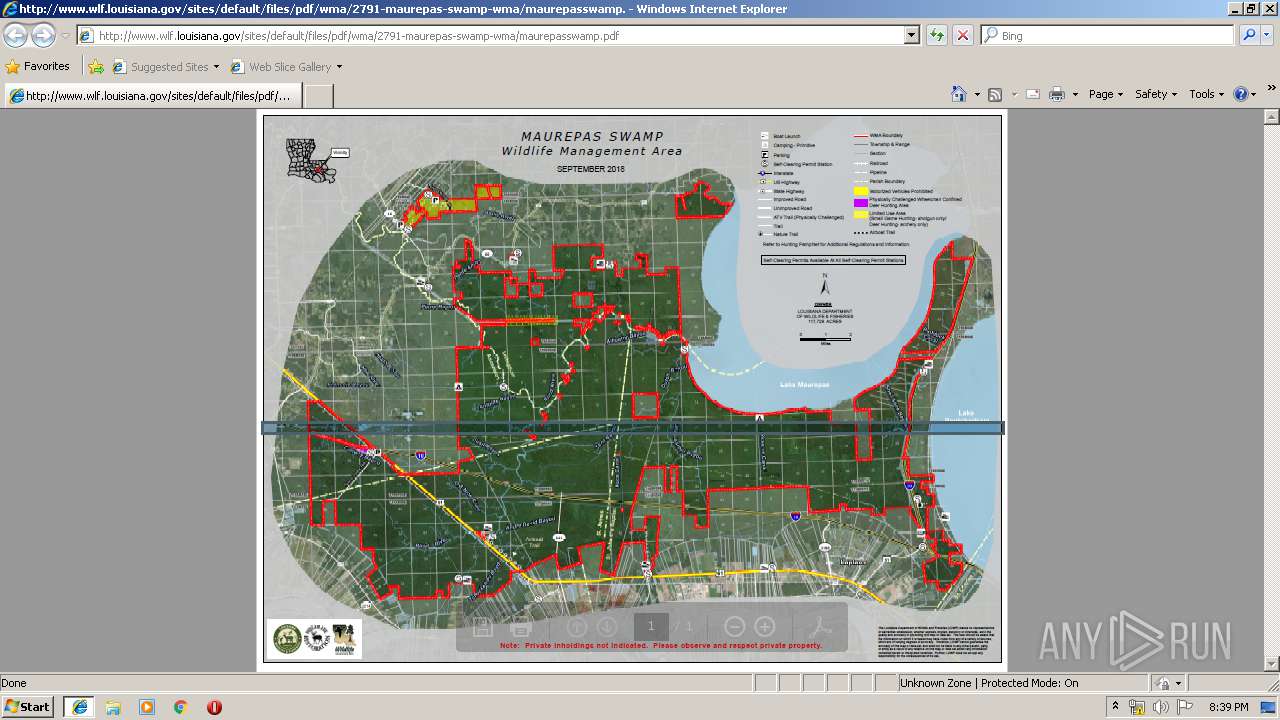Refresh the page with the green arrows icon
The width and height of the screenshot is (1280, 720).
(937, 35)
